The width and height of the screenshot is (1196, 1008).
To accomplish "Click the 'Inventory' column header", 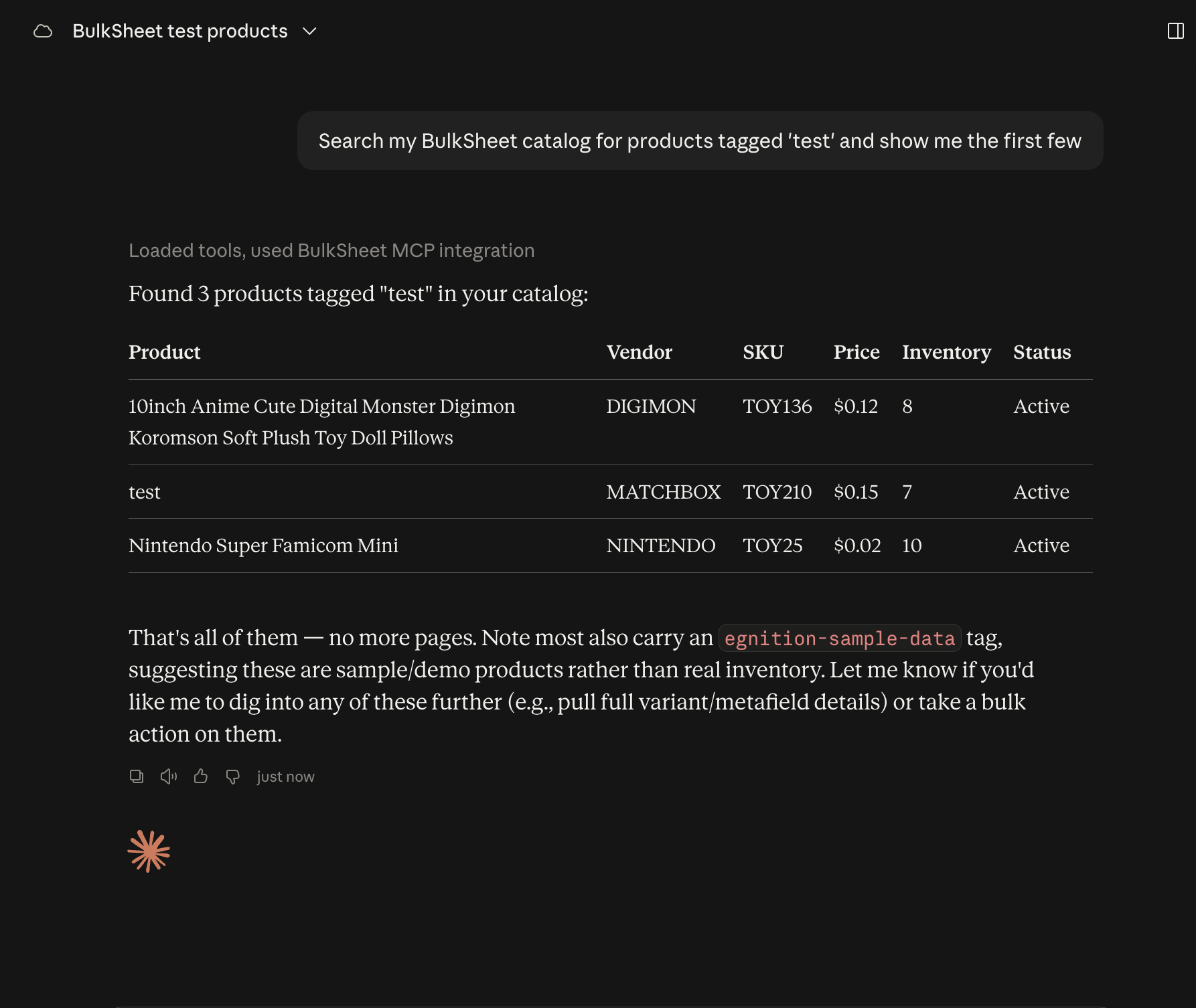I will pyautogui.click(x=946, y=352).
